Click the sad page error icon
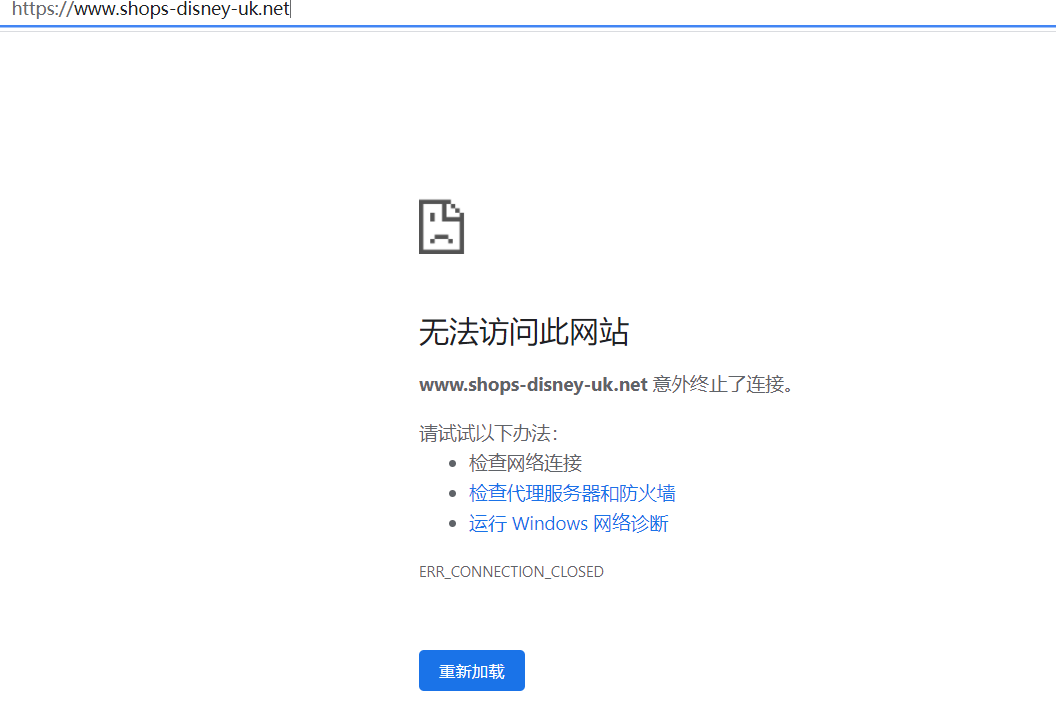The width and height of the screenshot is (1056, 728). (x=441, y=226)
